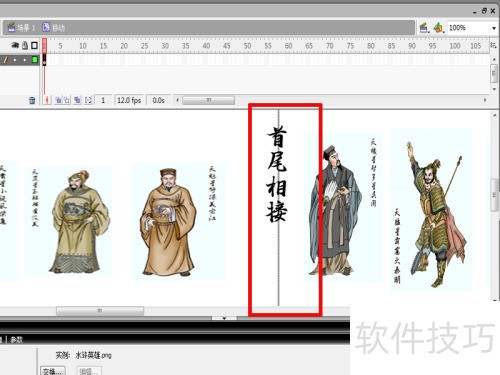500x375 pixels.
Task: Click the center frame button
Action: pyautogui.click(x=47, y=100)
